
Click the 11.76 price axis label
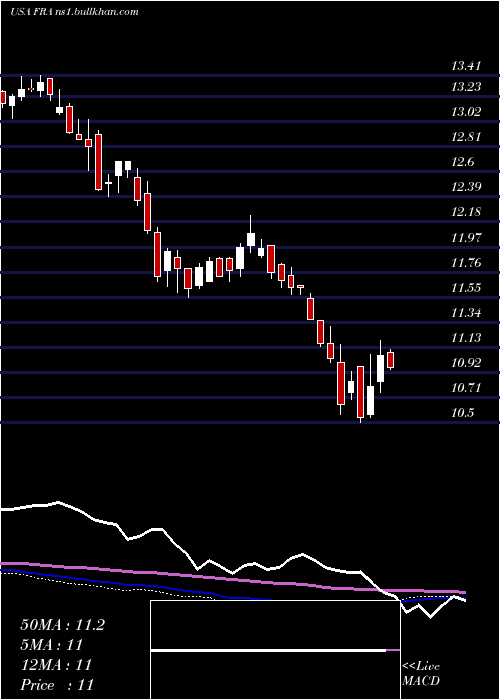click(x=466, y=262)
